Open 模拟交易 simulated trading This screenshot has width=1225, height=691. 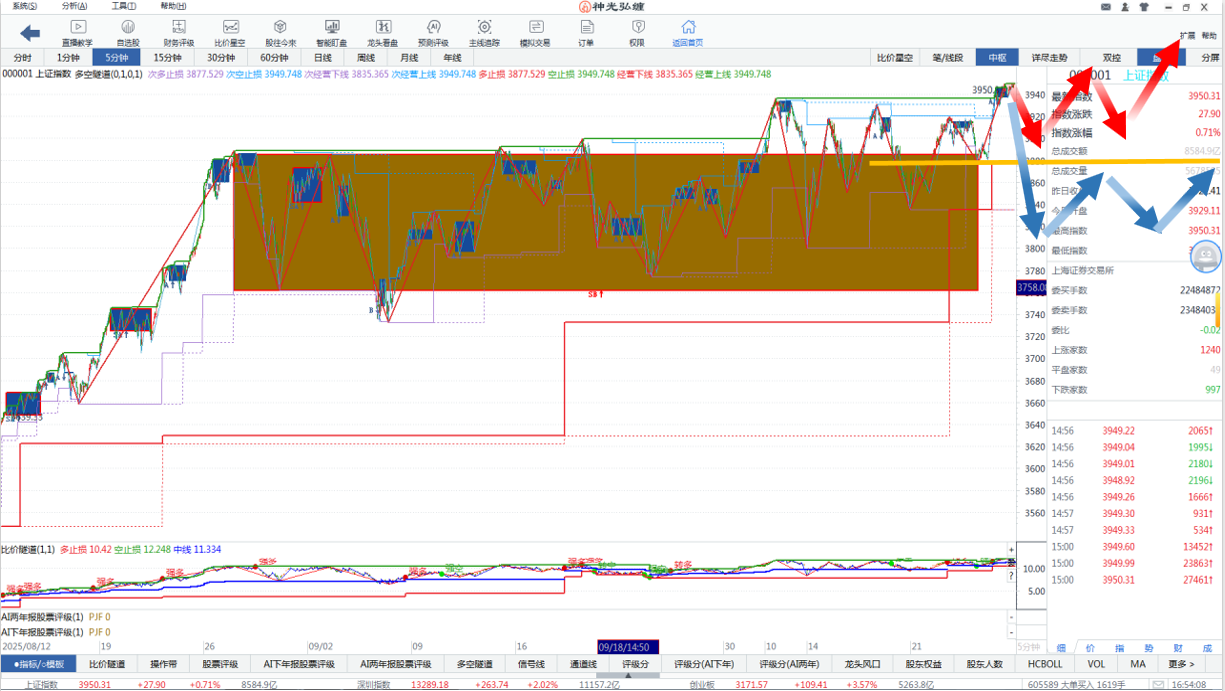click(535, 33)
